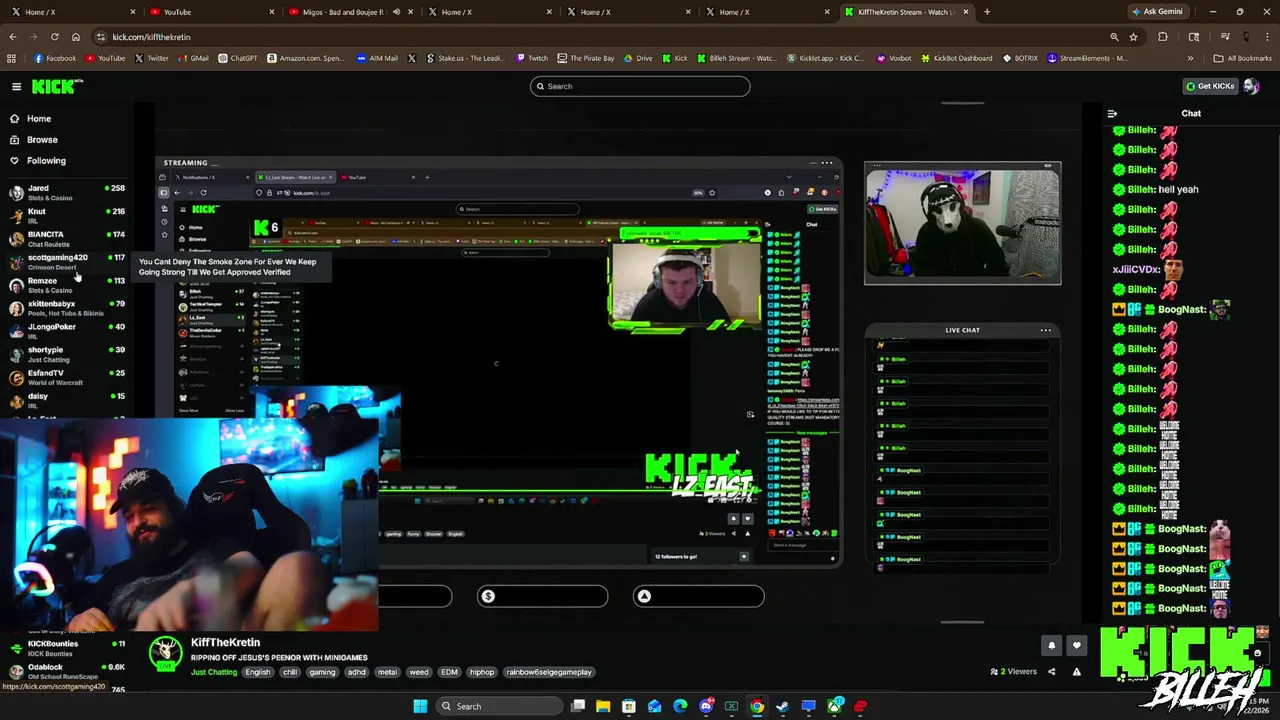
Task: Click the Ask Gemini button
Action: tap(1157, 12)
